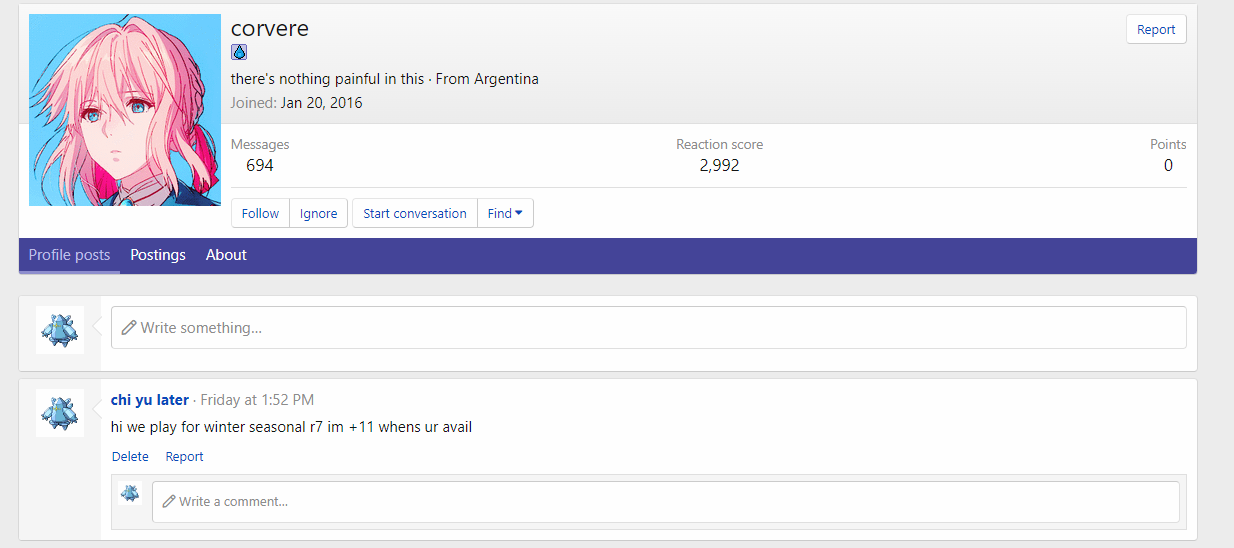Switch to the Postings tab
1234x548 pixels.
(x=158, y=255)
